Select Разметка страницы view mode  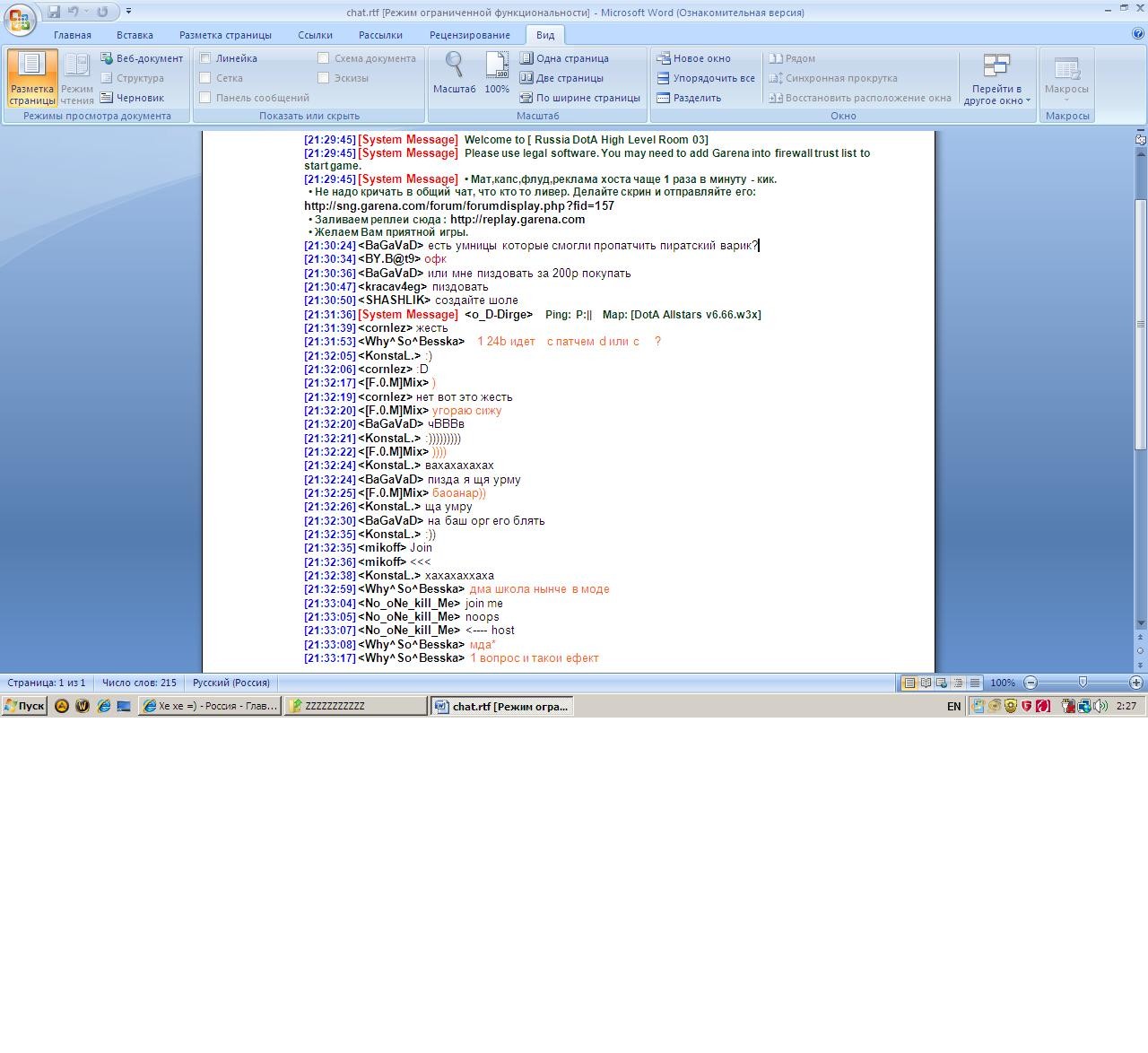[32, 78]
